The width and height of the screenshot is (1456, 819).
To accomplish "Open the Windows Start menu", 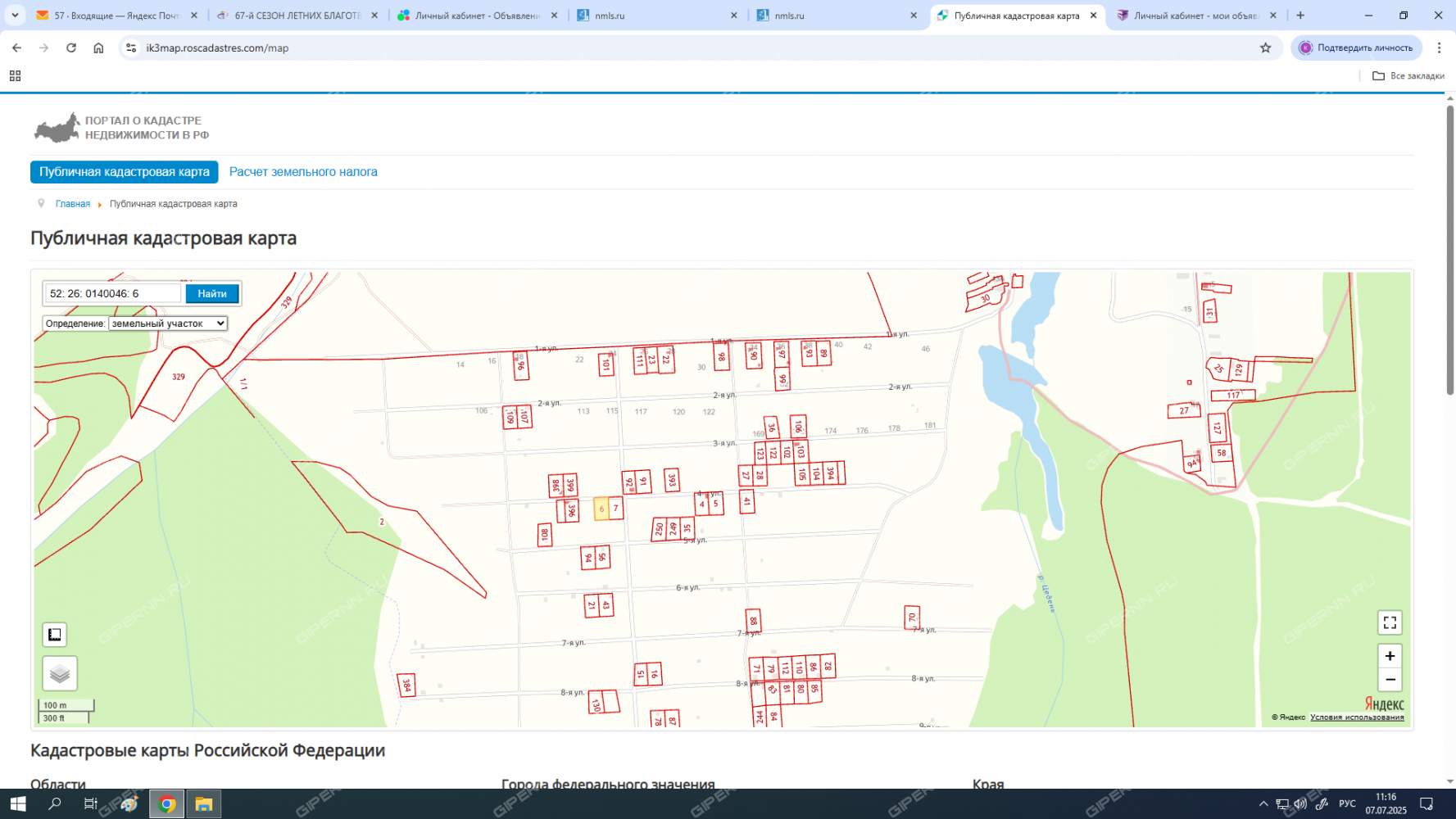I will pos(18,804).
